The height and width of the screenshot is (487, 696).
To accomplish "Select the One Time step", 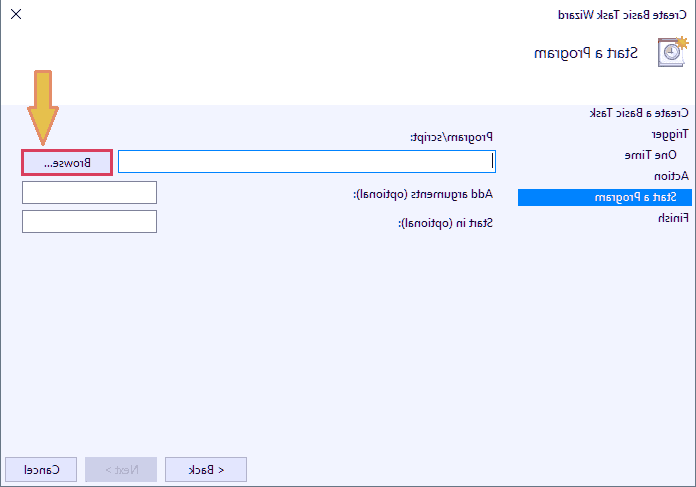I will pos(650,155).
